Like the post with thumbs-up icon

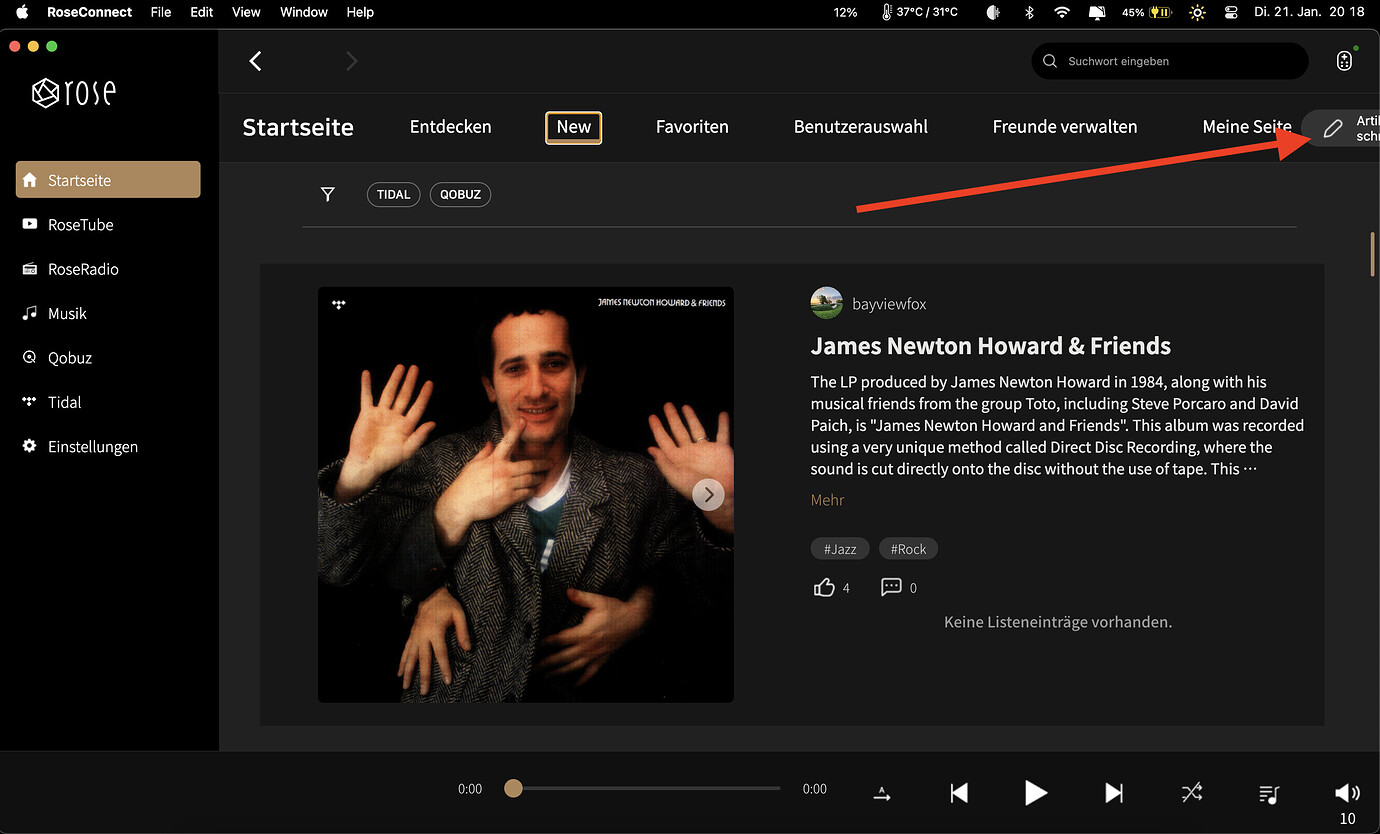[x=824, y=587]
